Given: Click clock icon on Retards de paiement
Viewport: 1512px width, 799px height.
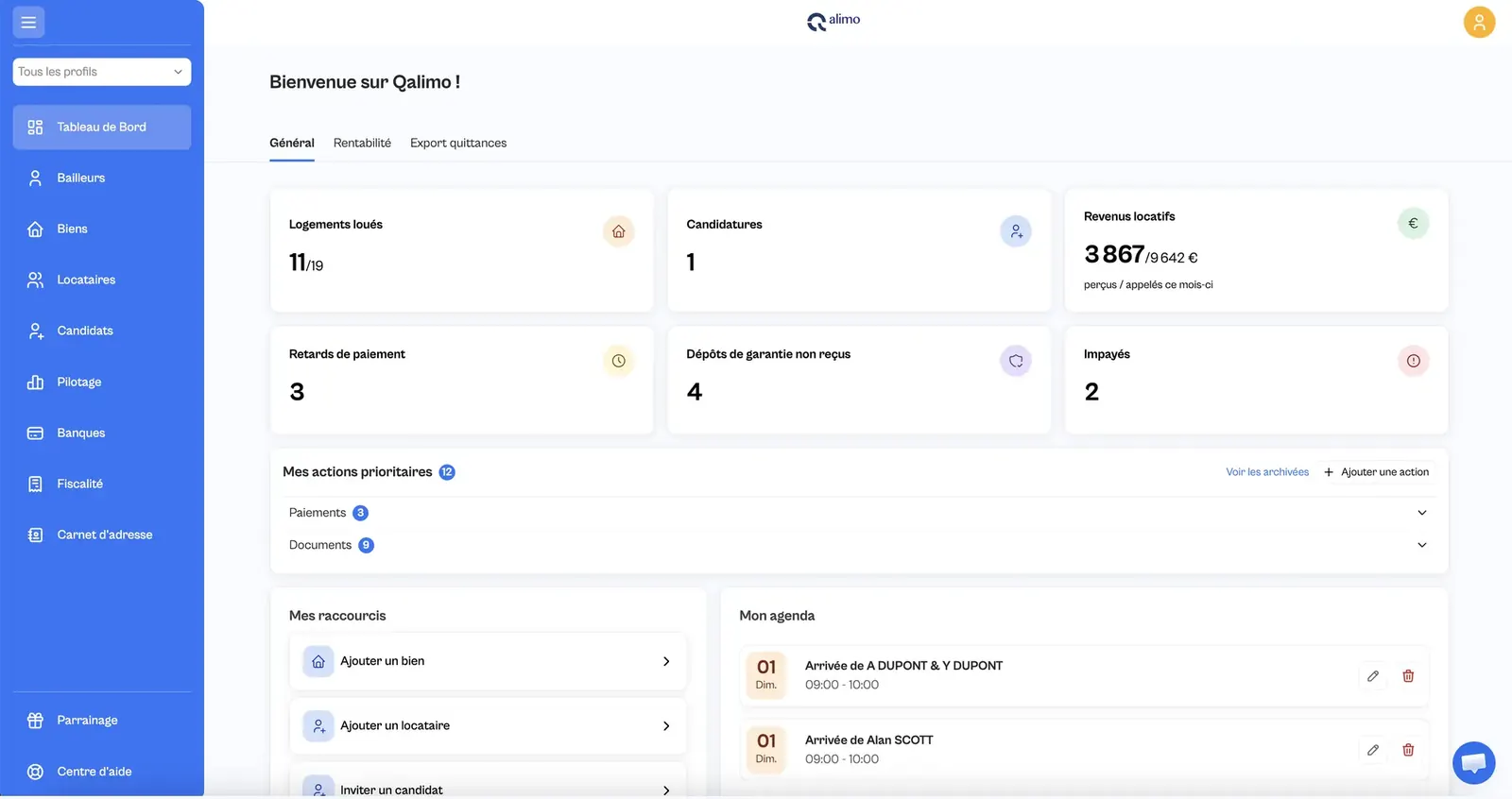Looking at the screenshot, I should (618, 361).
